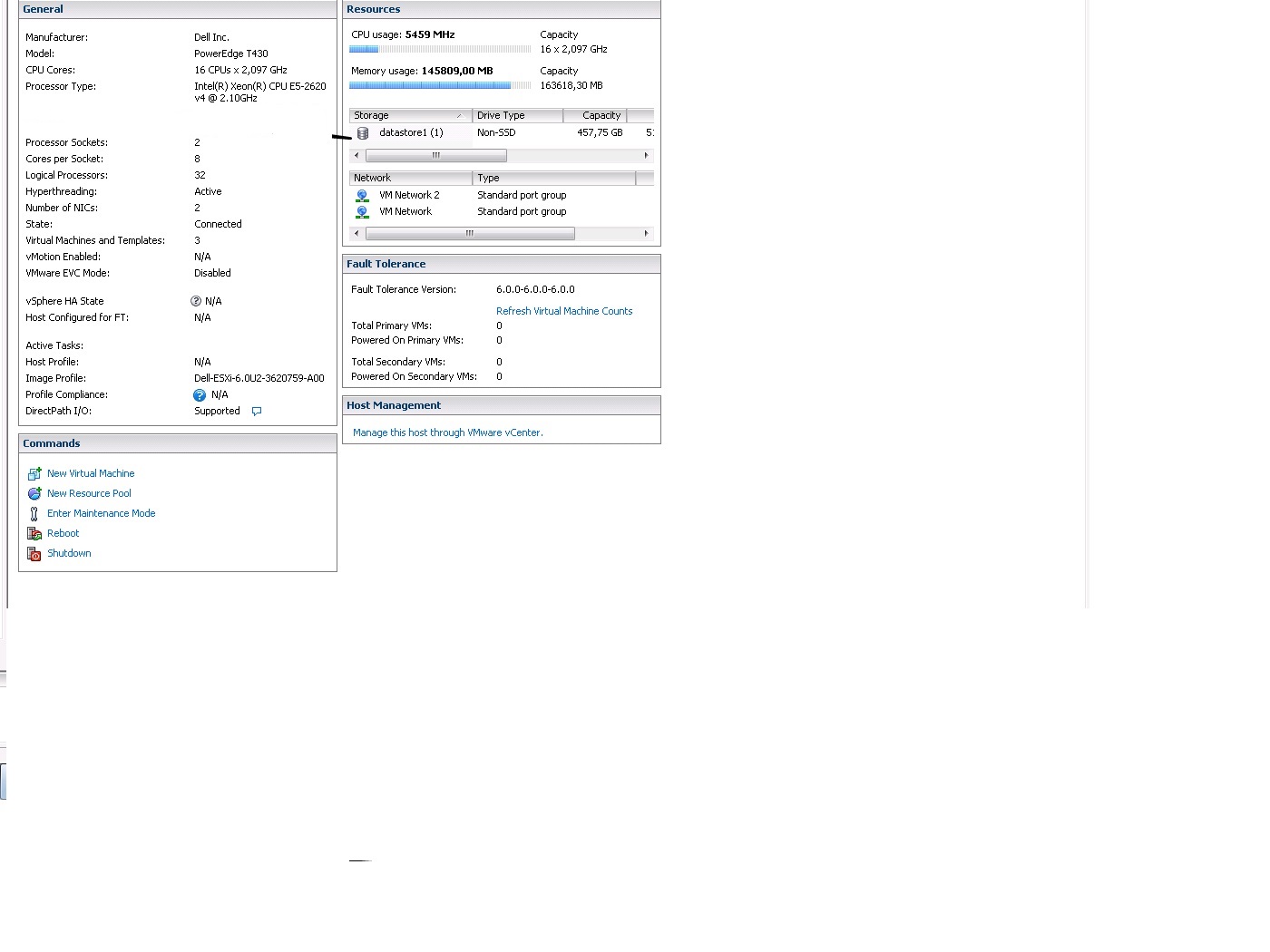Select the VM Network 2 row name
The height and width of the screenshot is (952, 1270).
click(409, 195)
